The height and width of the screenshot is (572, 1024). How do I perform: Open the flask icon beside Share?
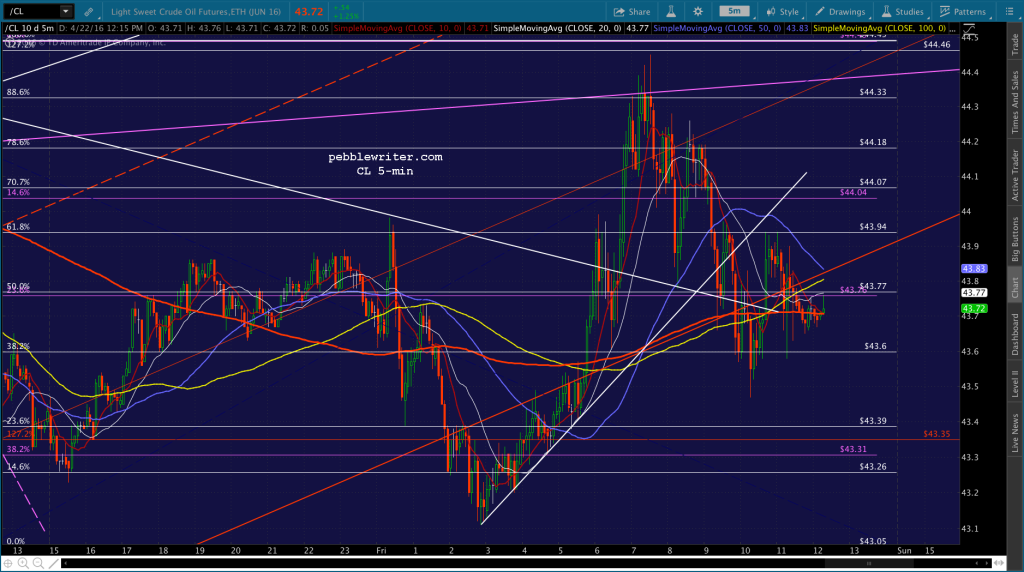(x=671, y=12)
